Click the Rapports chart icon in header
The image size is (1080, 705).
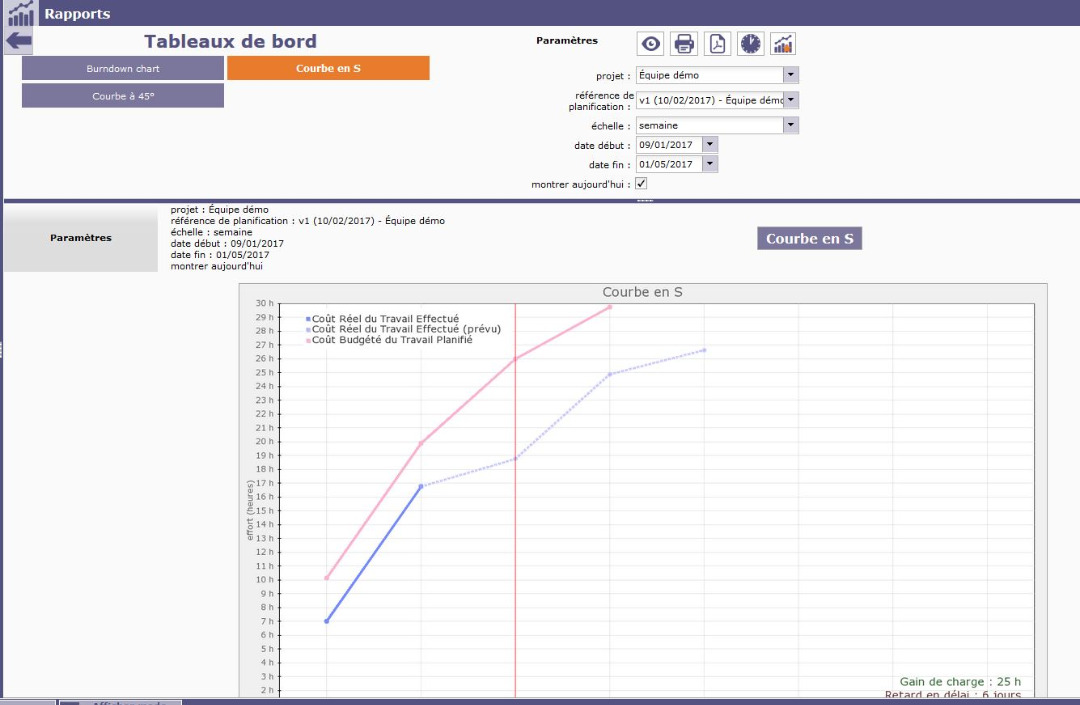20,14
